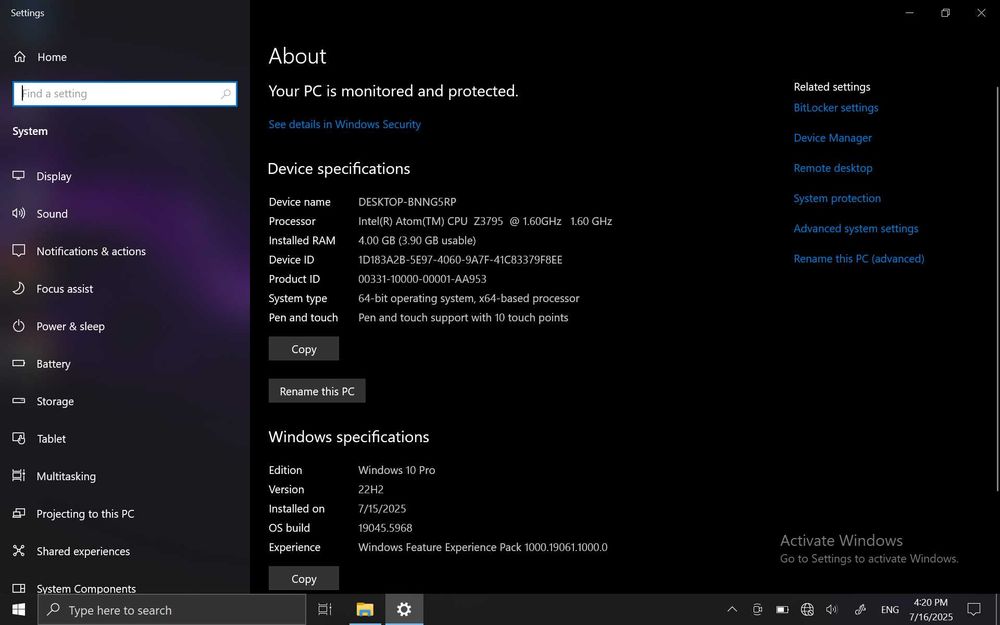Viewport: 1000px width, 625px height.
Task: Open Task View from the taskbar
Action: pos(325,610)
